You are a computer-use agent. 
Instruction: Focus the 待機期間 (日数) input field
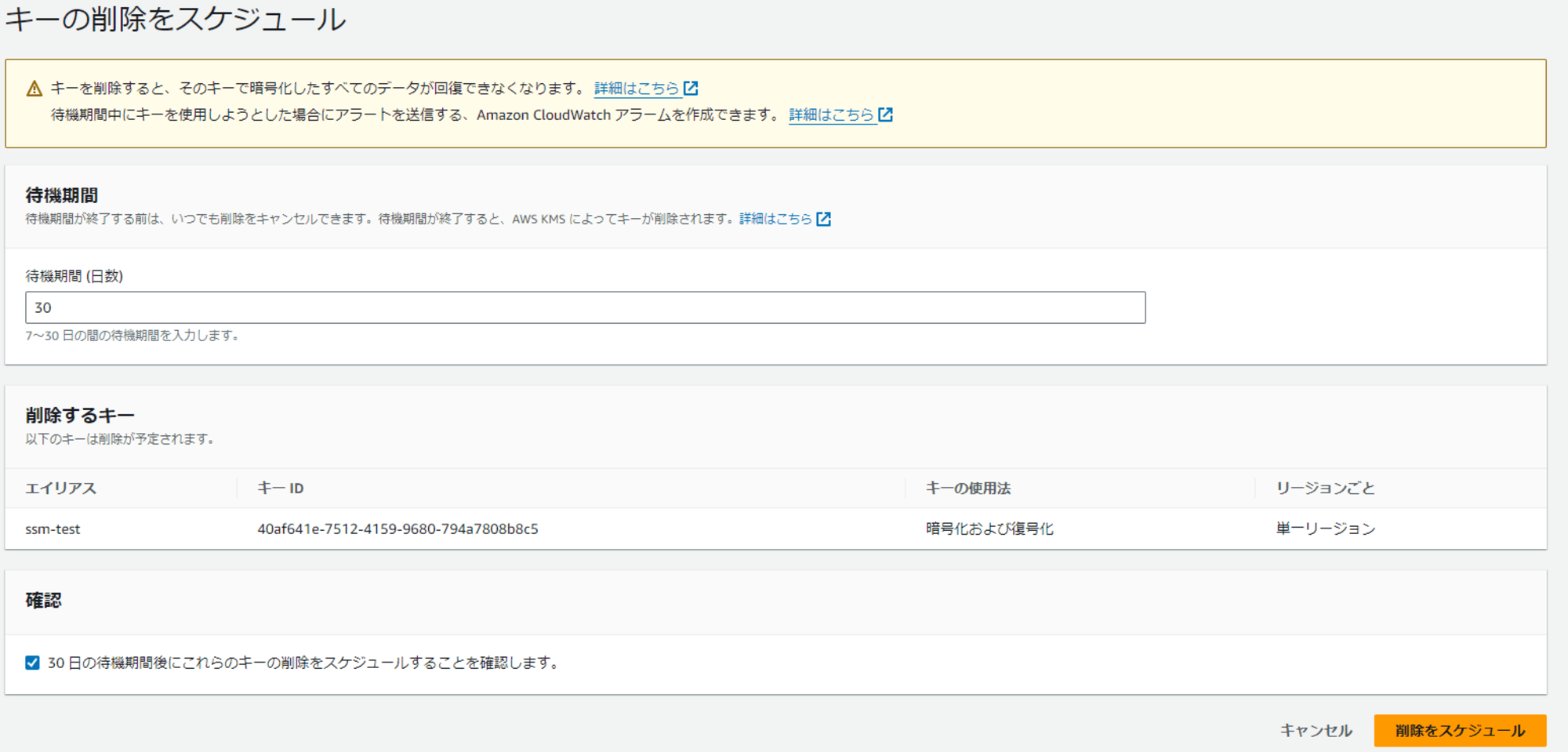click(586, 307)
